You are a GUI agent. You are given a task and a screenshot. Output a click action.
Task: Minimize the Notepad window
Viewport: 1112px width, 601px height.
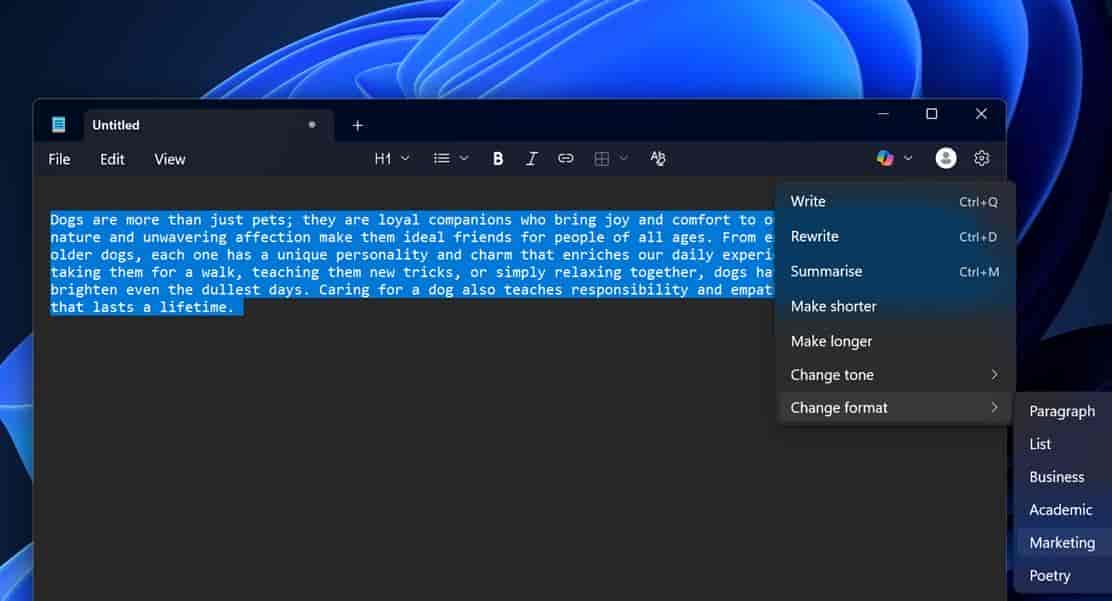[x=883, y=114]
